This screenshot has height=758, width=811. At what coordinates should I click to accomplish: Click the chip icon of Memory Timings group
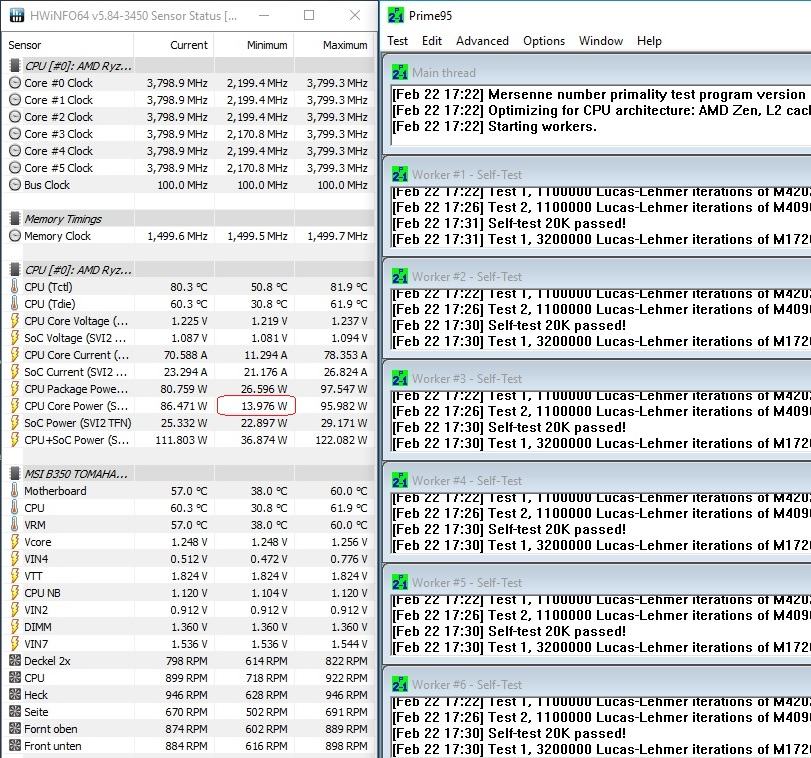pyautogui.click(x=15, y=219)
